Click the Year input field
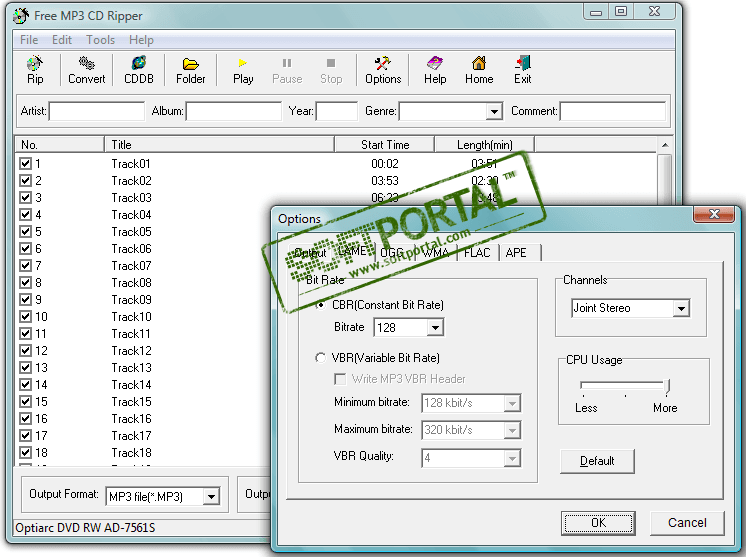746x557 pixels. pos(336,111)
